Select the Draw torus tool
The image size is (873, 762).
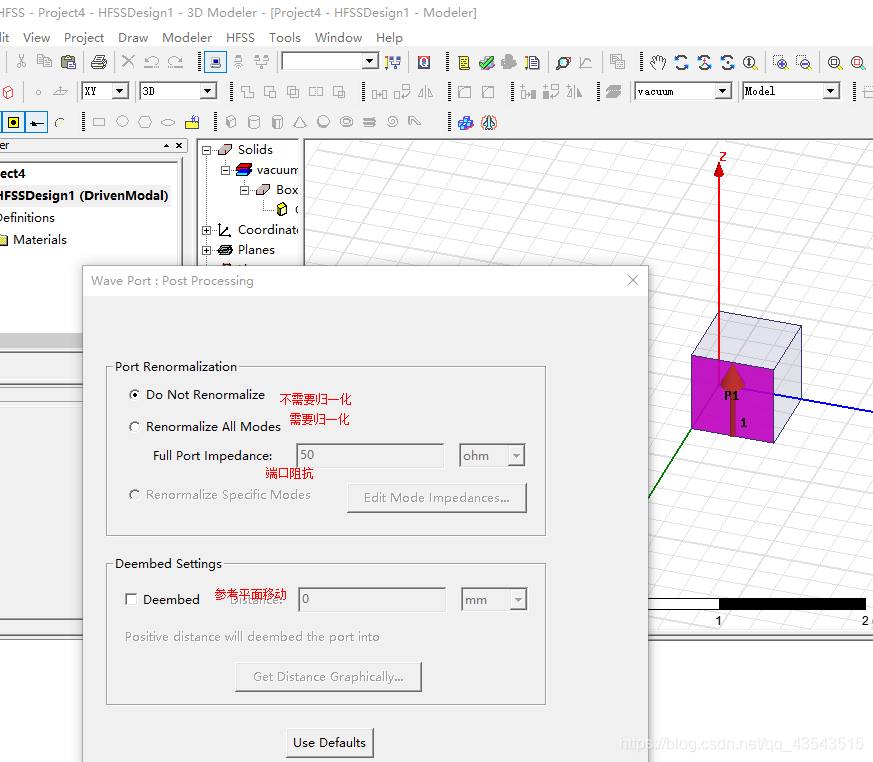(x=346, y=122)
